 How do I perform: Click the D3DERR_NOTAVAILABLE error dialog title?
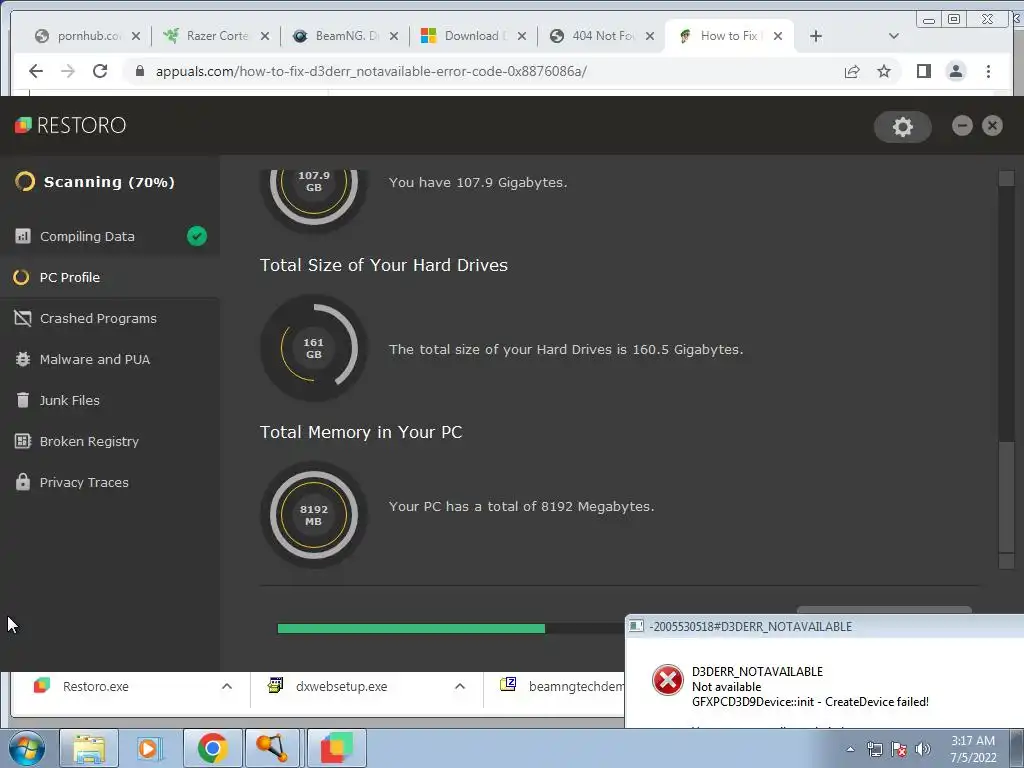(x=750, y=626)
